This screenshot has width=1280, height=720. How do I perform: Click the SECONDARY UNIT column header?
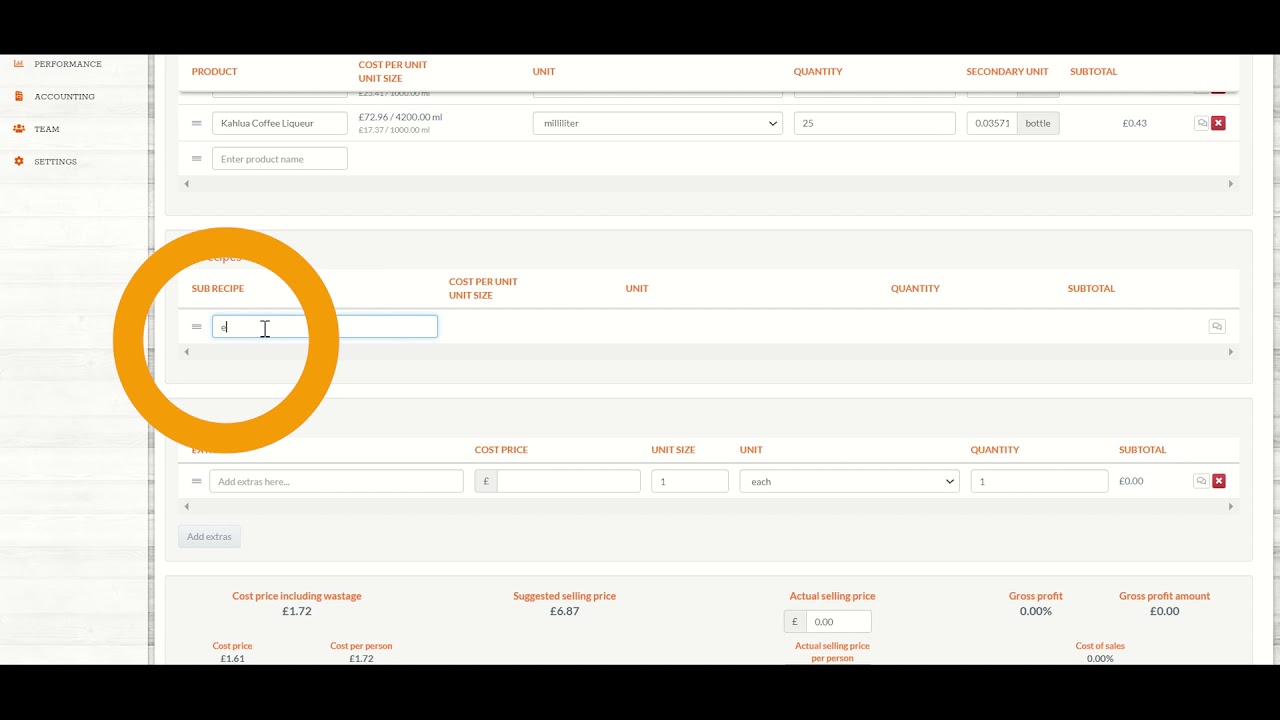[x=1007, y=72]
